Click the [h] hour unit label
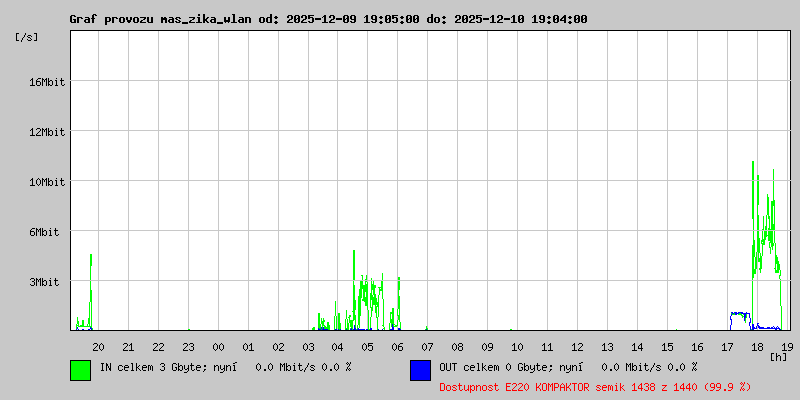This screenshot has width=800, height=400. [779, 356]
